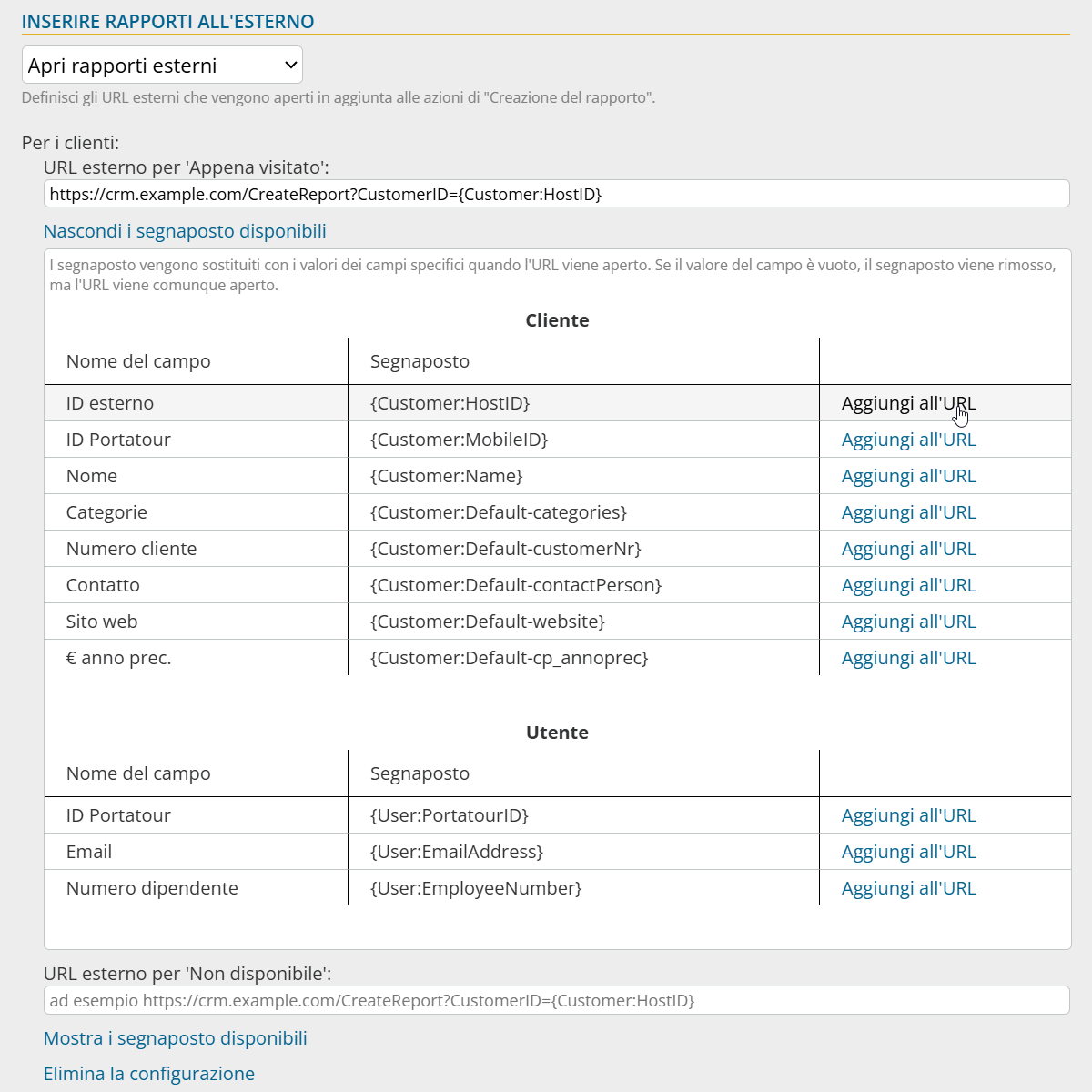The image size is (1092, 1092).
Task: Collapse placeholders via 'Nascondi i segnaposto disponibili'
Action: (x=185, y=231)
